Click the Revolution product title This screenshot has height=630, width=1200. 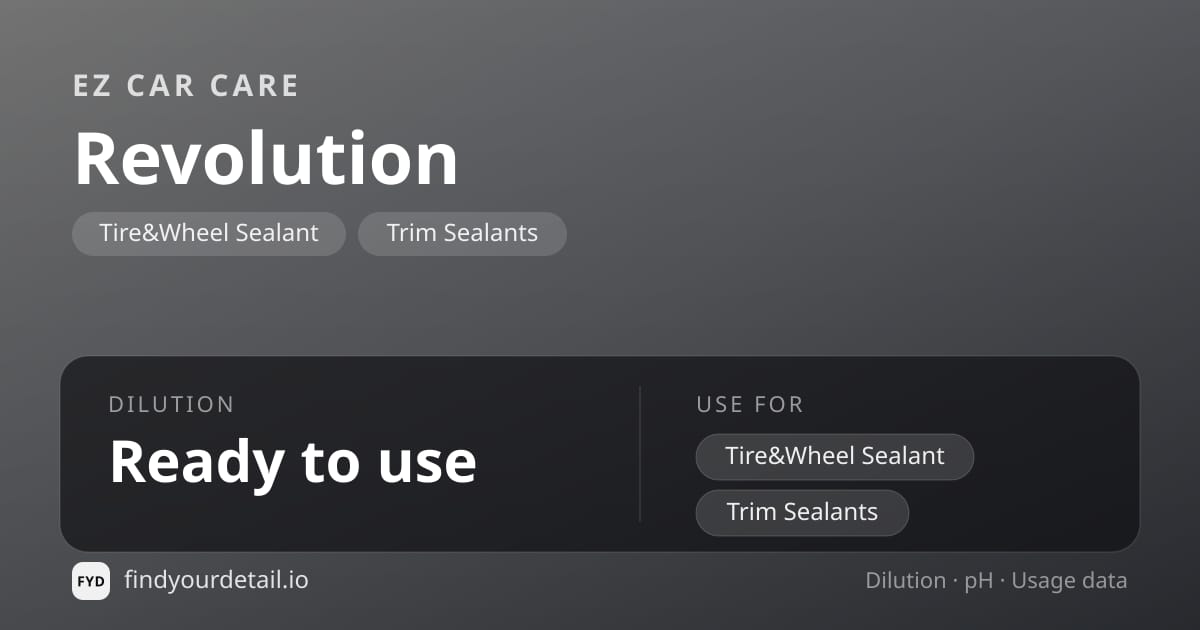click(266, 159)
